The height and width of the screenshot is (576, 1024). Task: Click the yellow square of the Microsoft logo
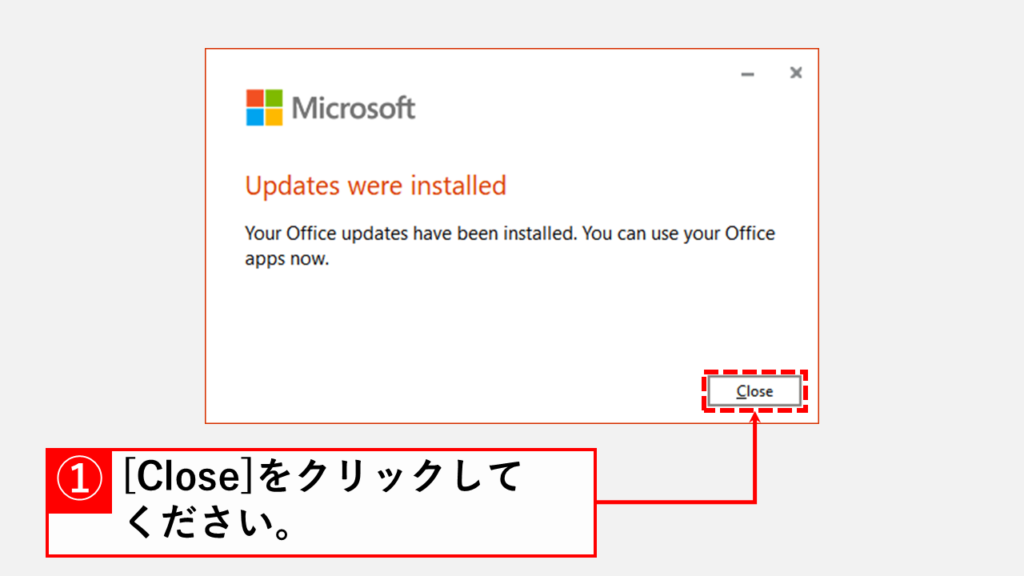pos(274,117)
